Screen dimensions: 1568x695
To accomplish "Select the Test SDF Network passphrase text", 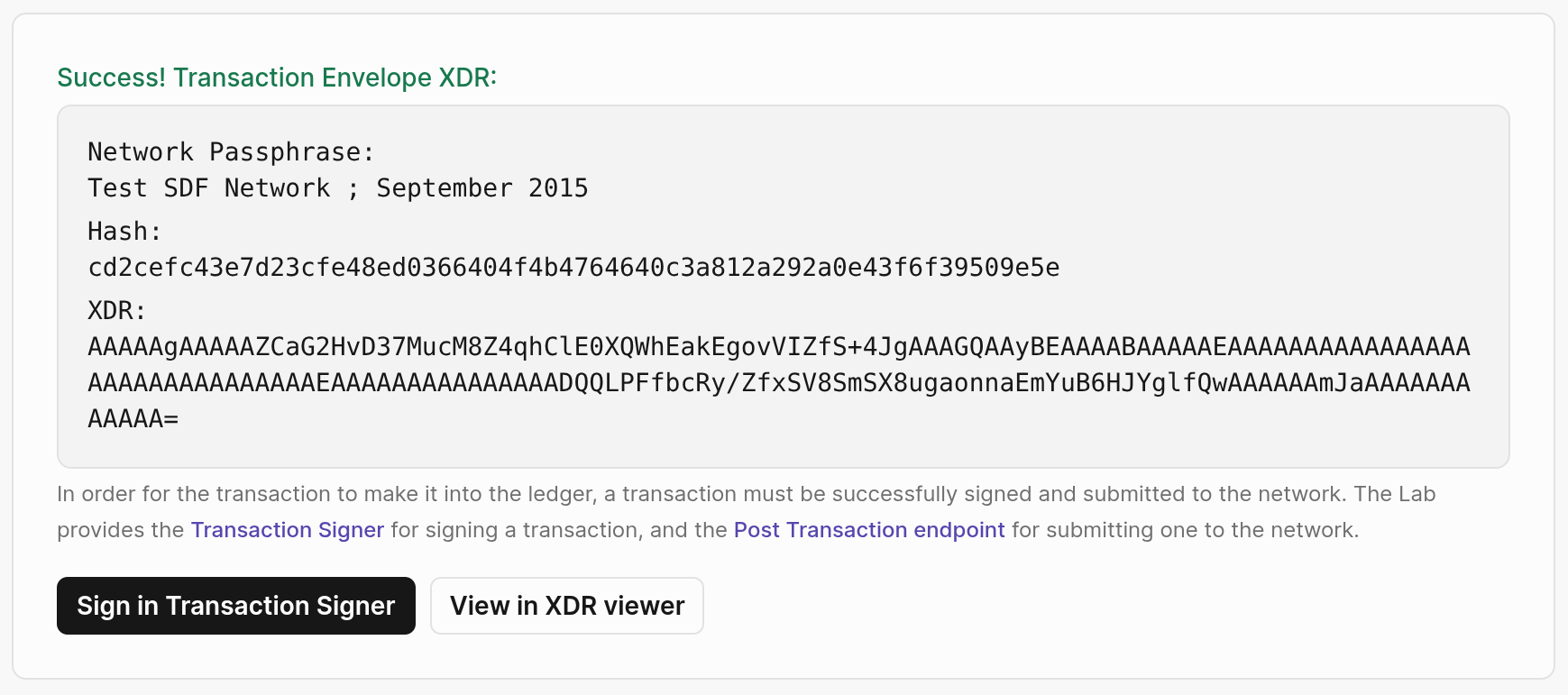I will [337, 187].
